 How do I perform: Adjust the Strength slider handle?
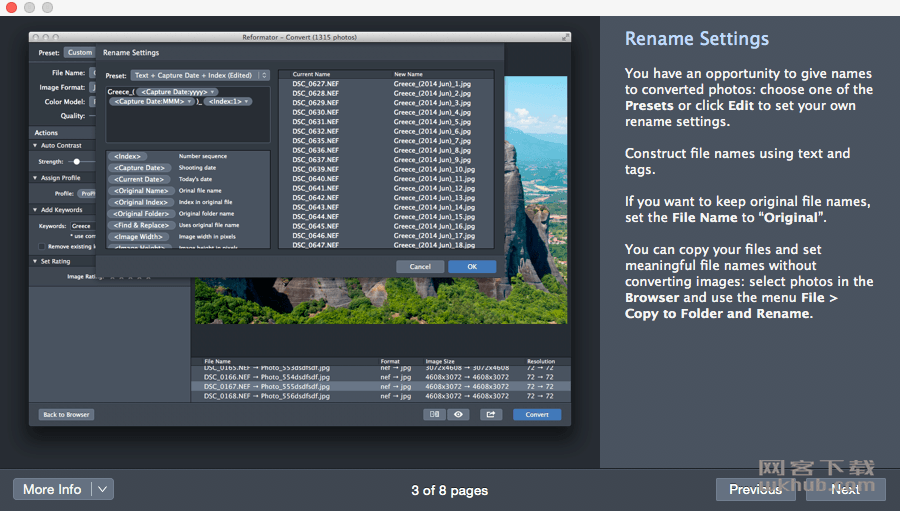[x=76, y=162]
